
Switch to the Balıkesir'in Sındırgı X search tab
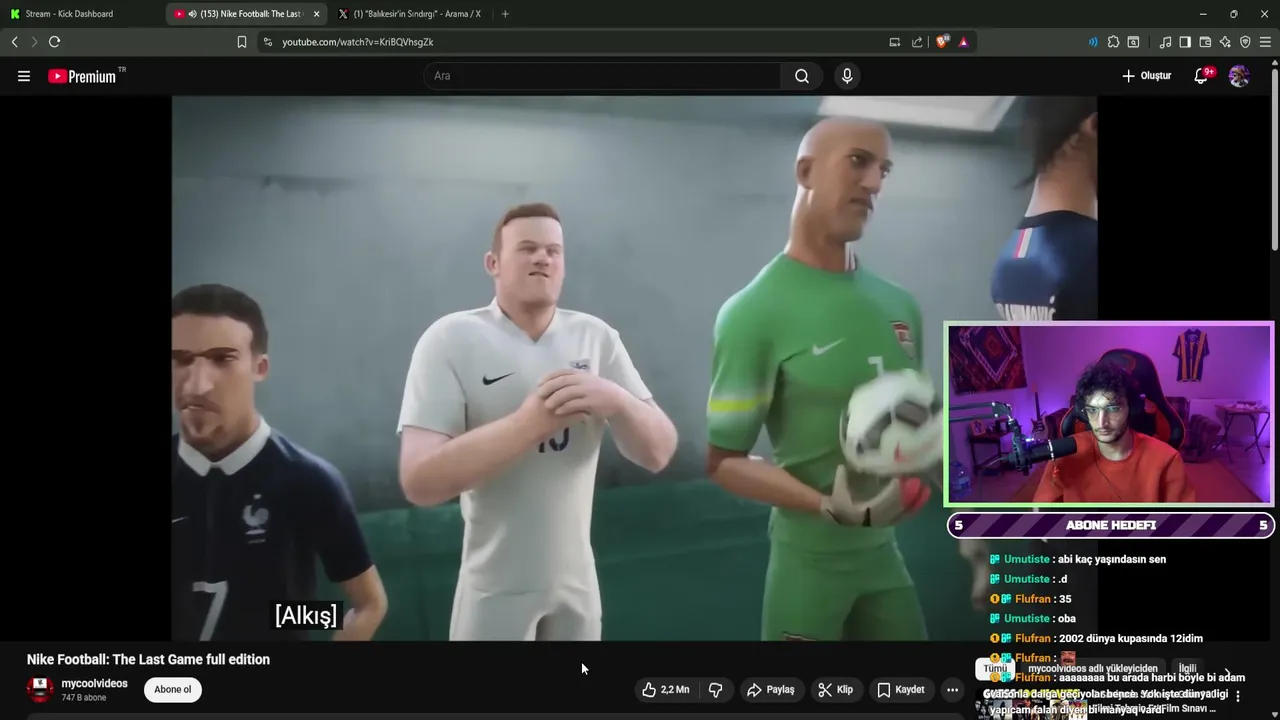click(x=410, y=14)
